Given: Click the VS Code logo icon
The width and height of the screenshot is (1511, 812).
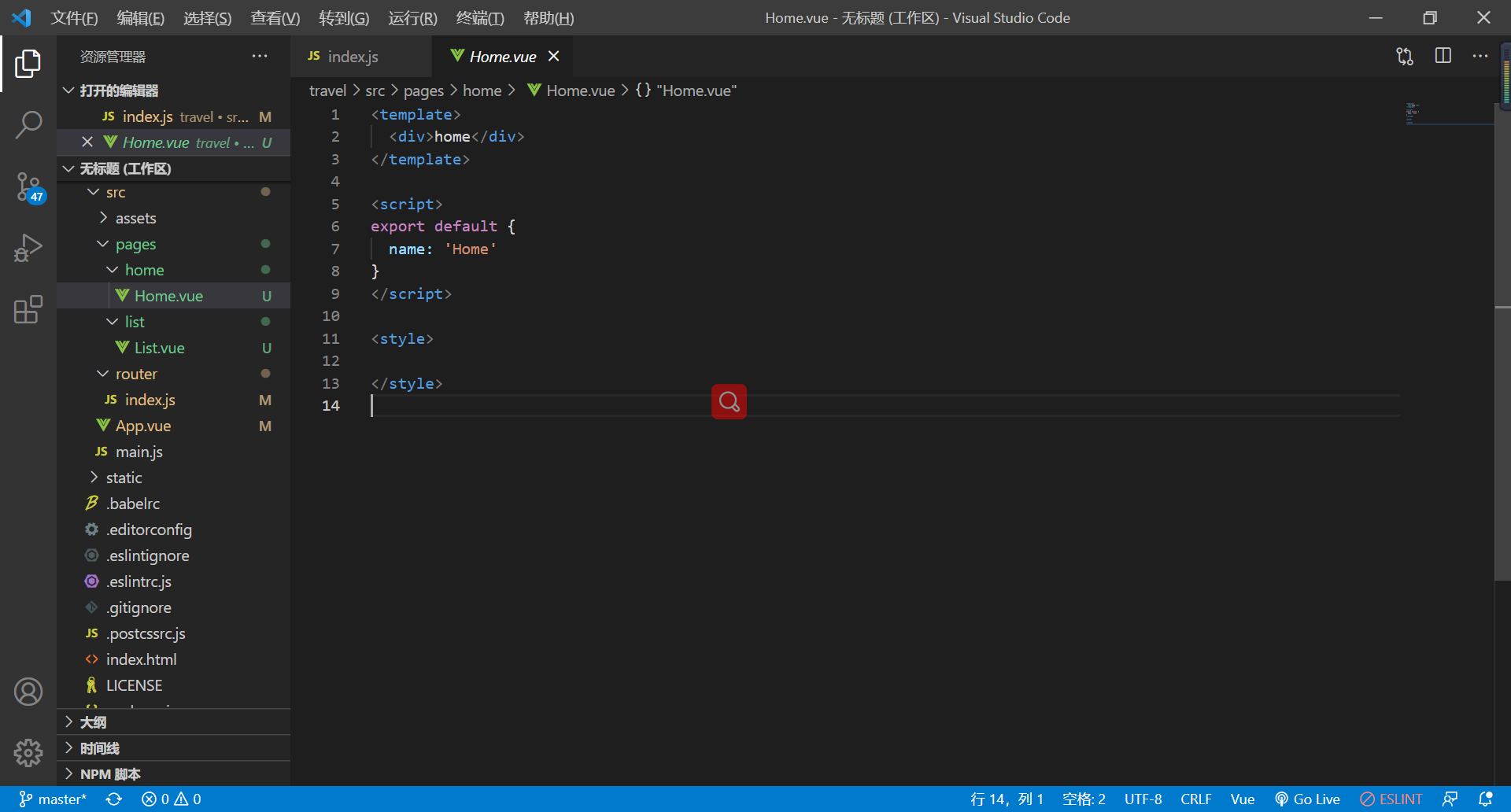Looking at the screenshot, I should coord(22,17).
